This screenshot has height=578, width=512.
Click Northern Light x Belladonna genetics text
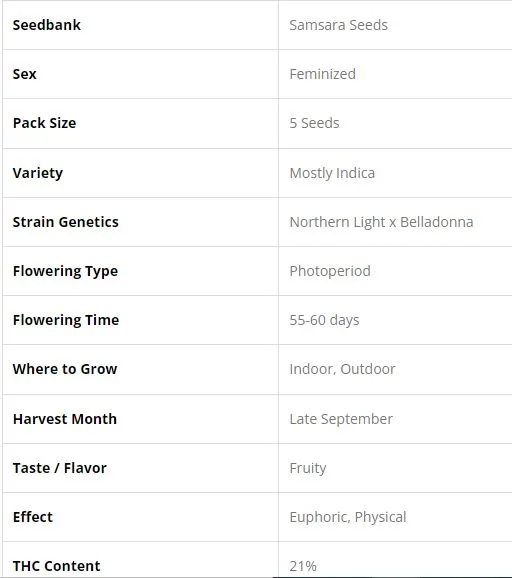tap(381, 222)
